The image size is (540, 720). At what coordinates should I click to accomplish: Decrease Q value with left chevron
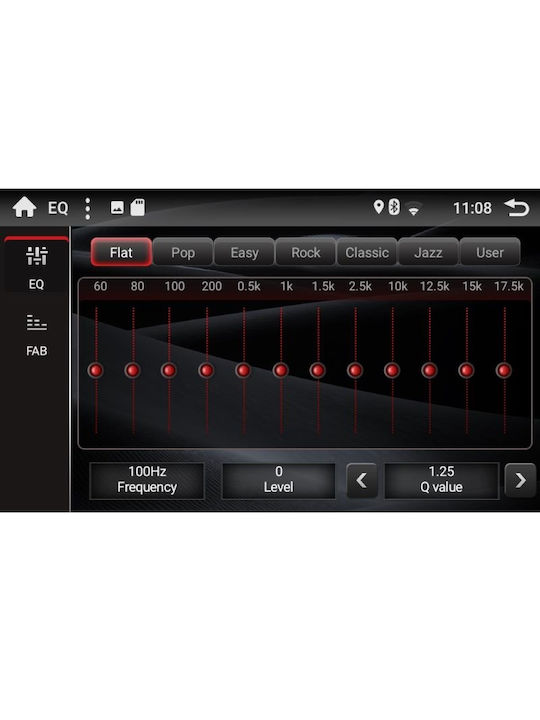pyautogui.click(x=362, y=480)
